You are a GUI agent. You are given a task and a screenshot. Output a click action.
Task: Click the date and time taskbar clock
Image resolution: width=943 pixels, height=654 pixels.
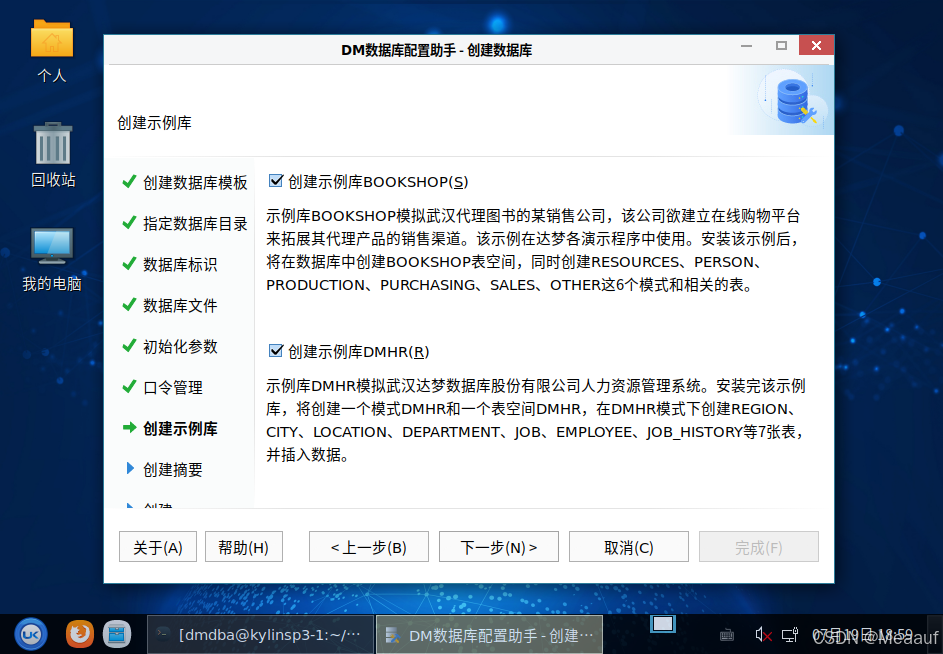coord(862,635)
